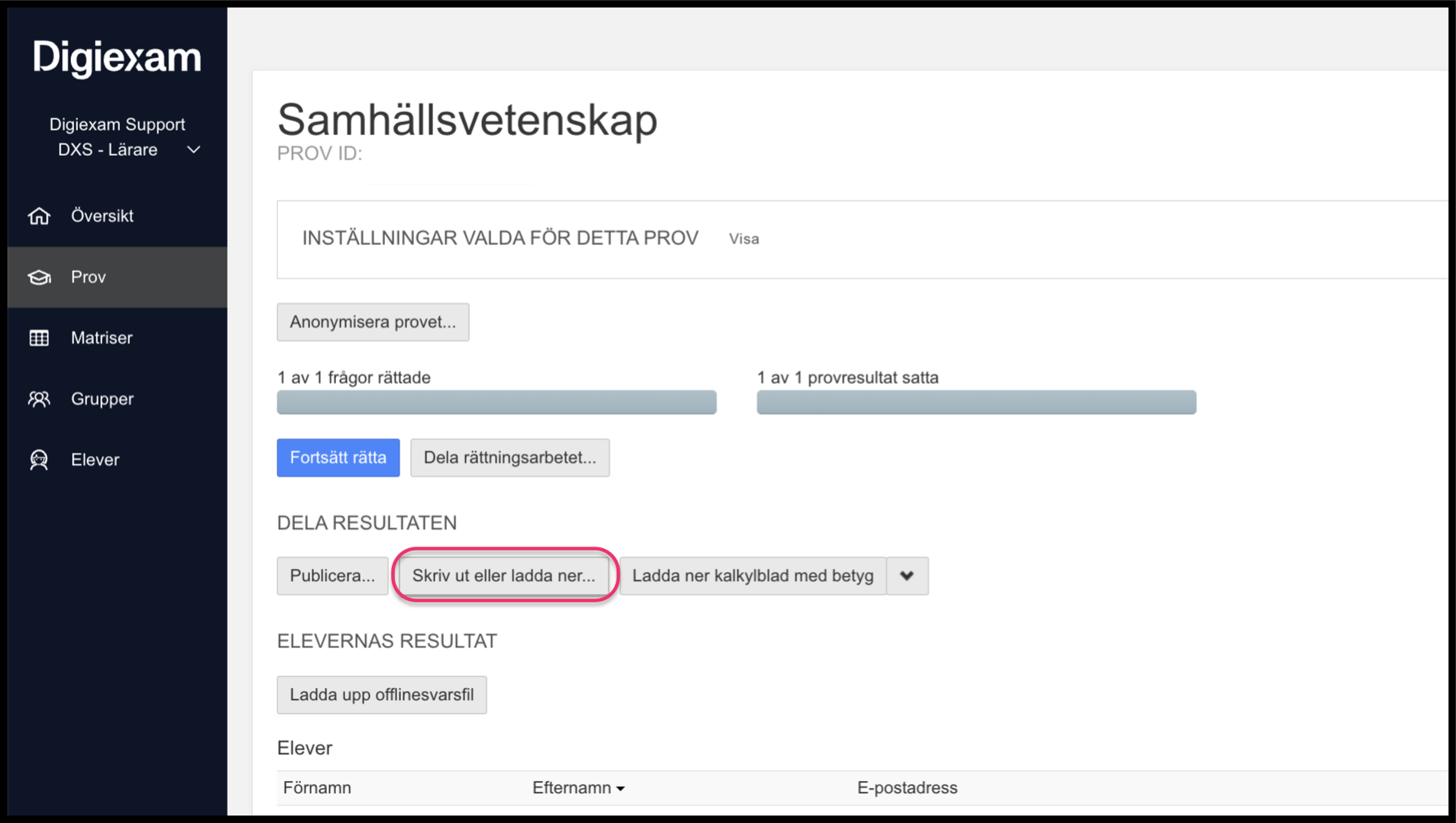Click the Prov graduation cap icon
The width and height of the screenshot is (1456, 823).
pos(39,277)
